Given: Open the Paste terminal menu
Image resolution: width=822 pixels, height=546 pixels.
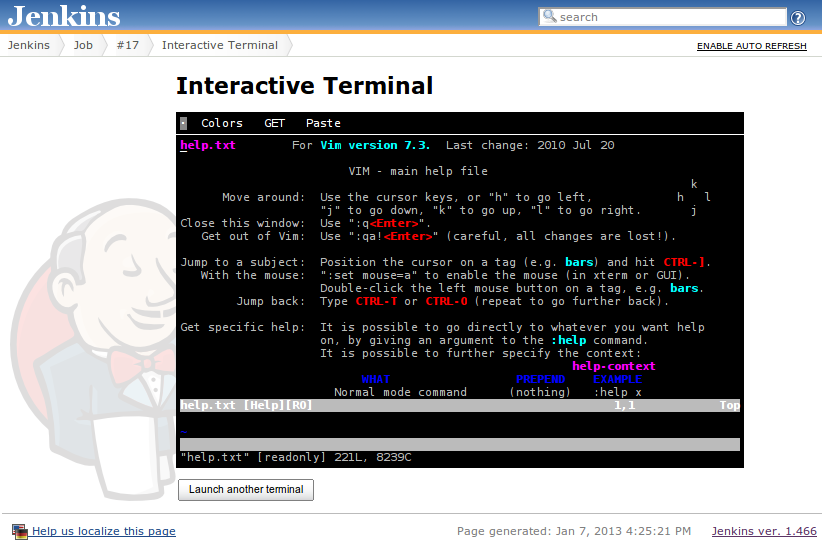Looking at the screenshot, I should point(323,123).
